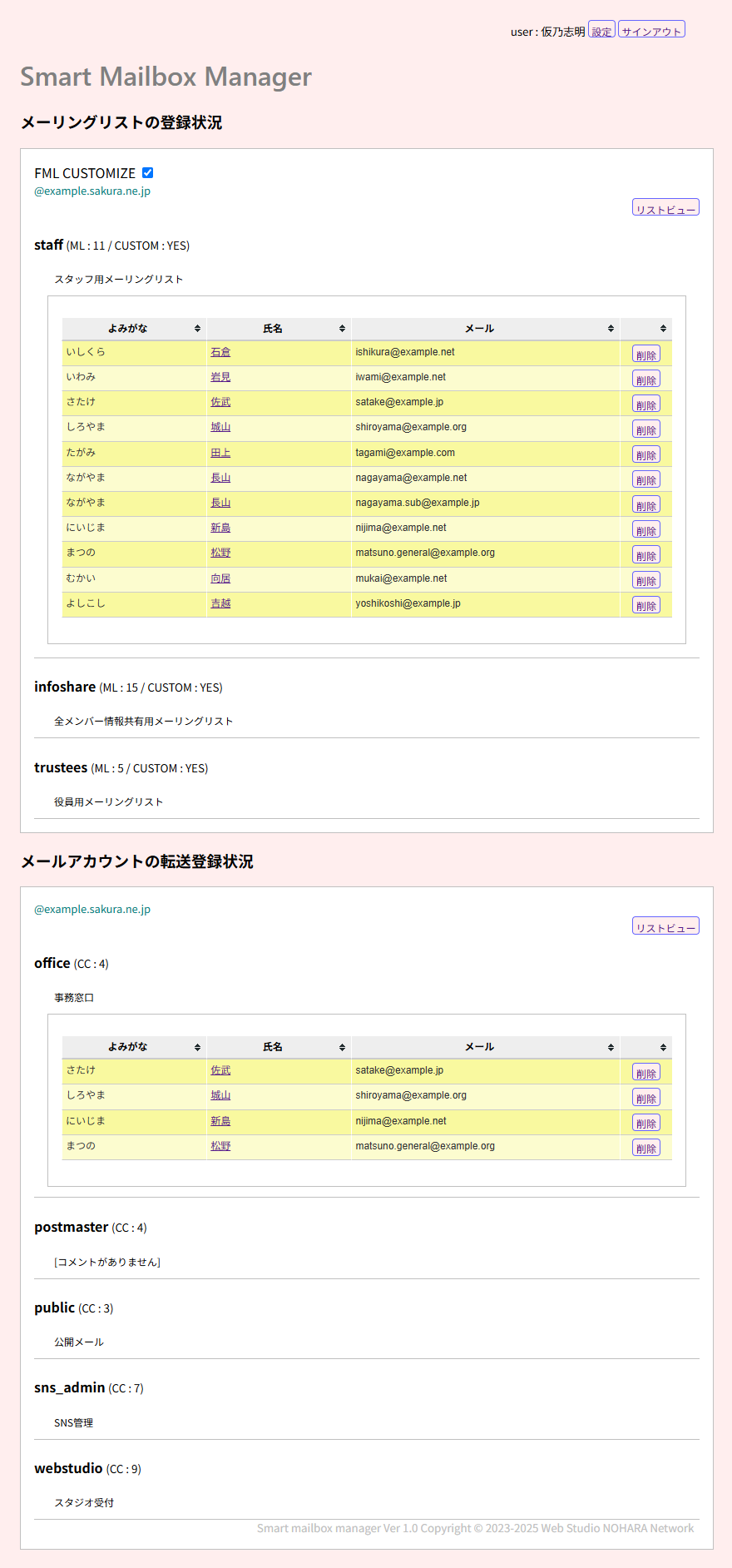Click the 全メンバー情報共有用メーリングリスト description

[143, 721]
